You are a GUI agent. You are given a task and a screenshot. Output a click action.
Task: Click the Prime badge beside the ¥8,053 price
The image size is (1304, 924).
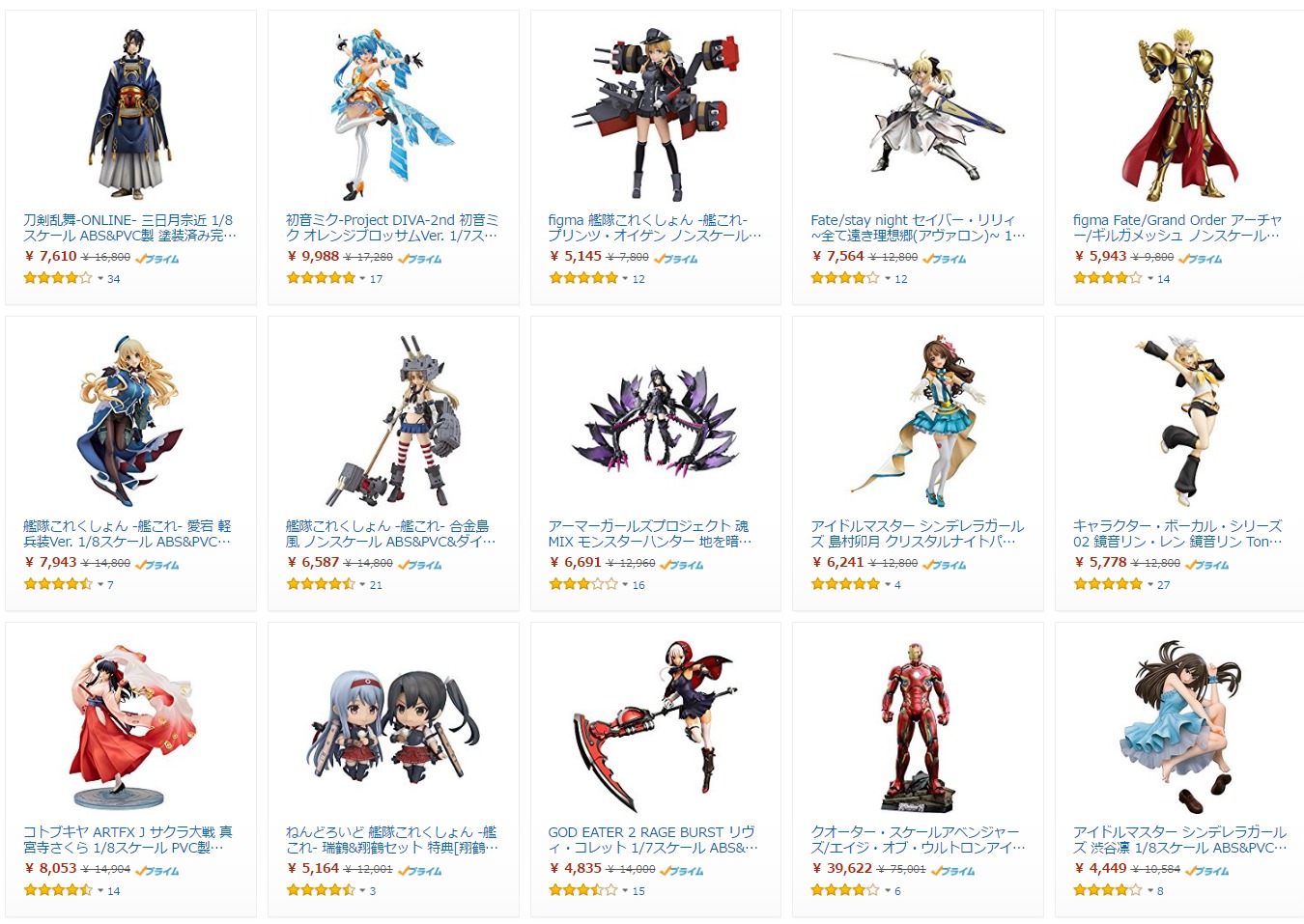[156, 871]
